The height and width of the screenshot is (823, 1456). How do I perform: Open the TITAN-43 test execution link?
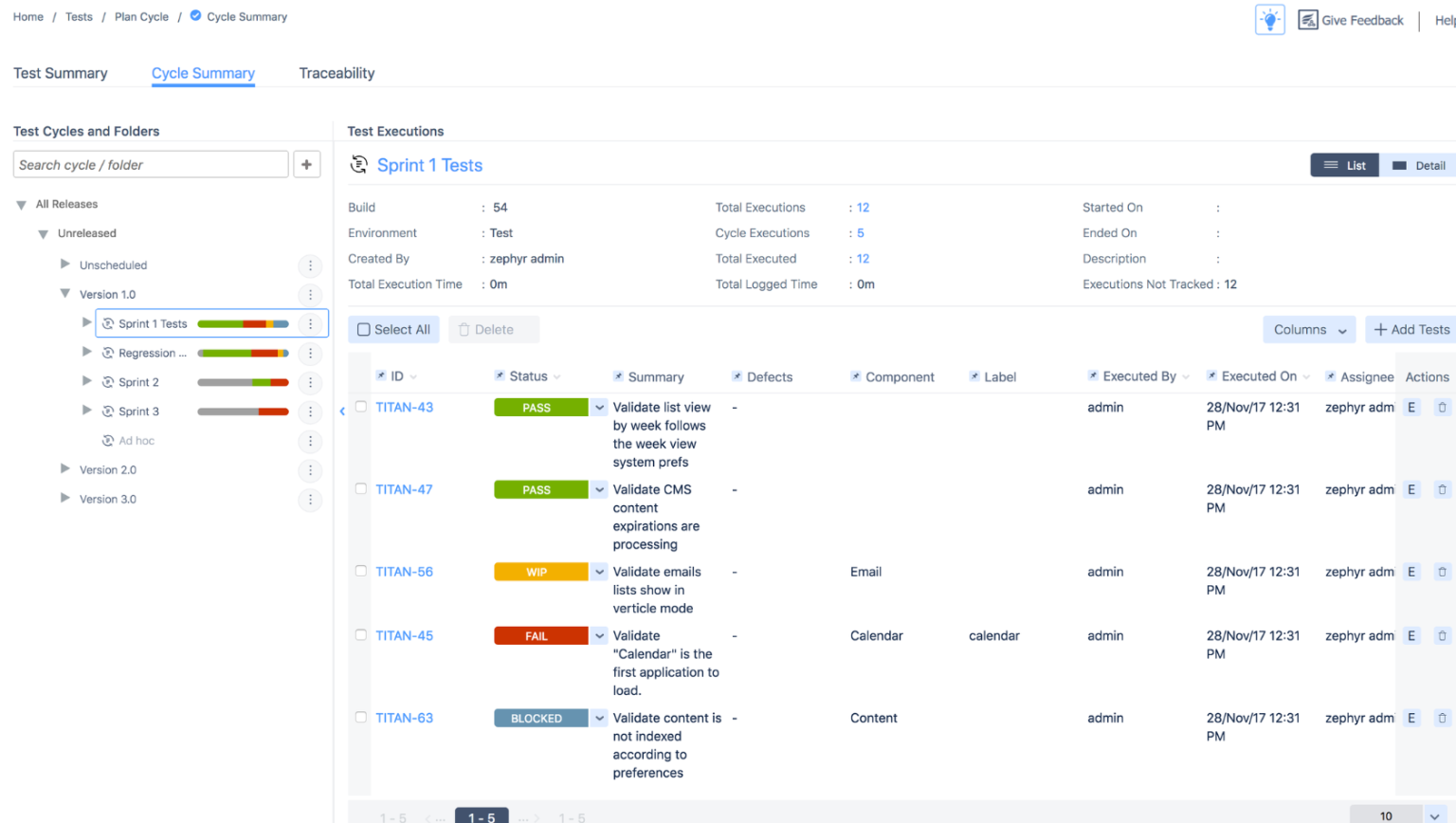click(x=405, y=407)
